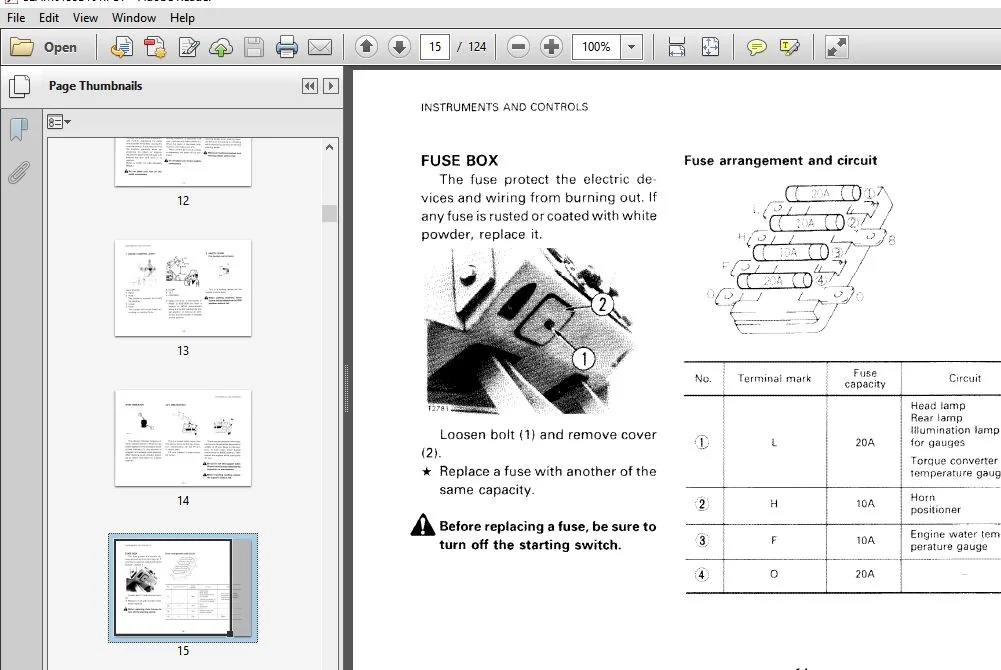1001x670 pixels.
Task: Click the thumbnails scrollbar up arrow
Action: point(329,147)
